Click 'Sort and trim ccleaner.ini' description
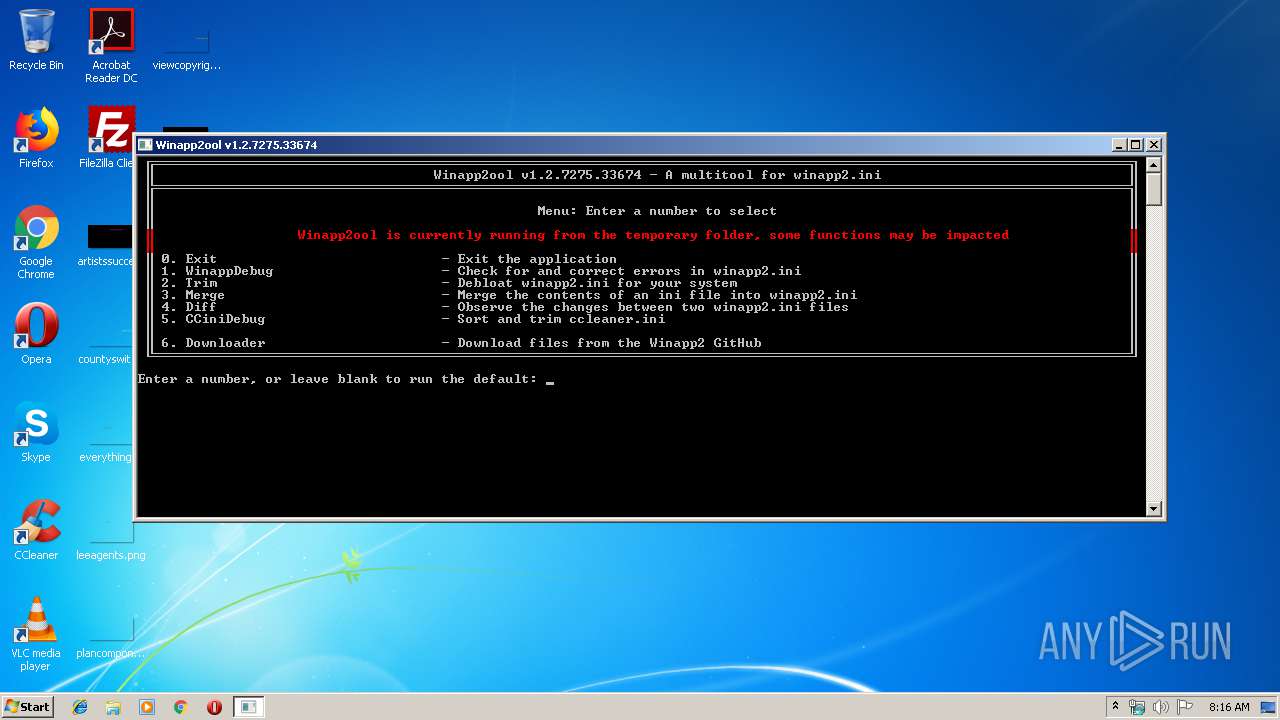This screenshot has height=720, width=1280. (561, 319)
